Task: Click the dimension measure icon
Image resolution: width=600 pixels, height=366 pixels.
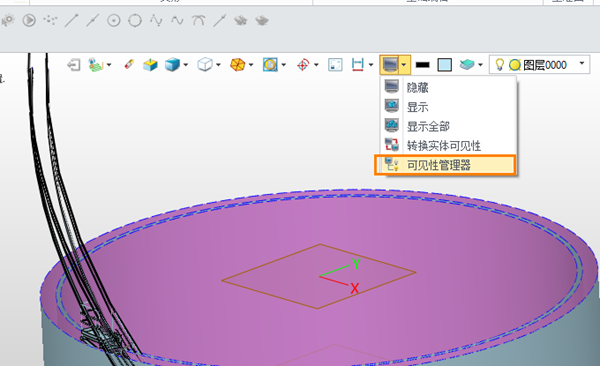Action: (x=357, y=65)
